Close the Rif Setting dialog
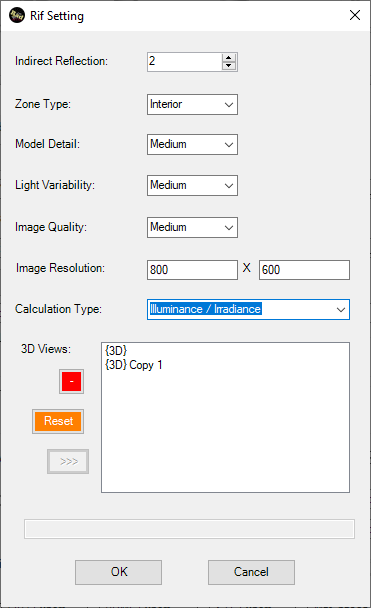 coord(355,16)
